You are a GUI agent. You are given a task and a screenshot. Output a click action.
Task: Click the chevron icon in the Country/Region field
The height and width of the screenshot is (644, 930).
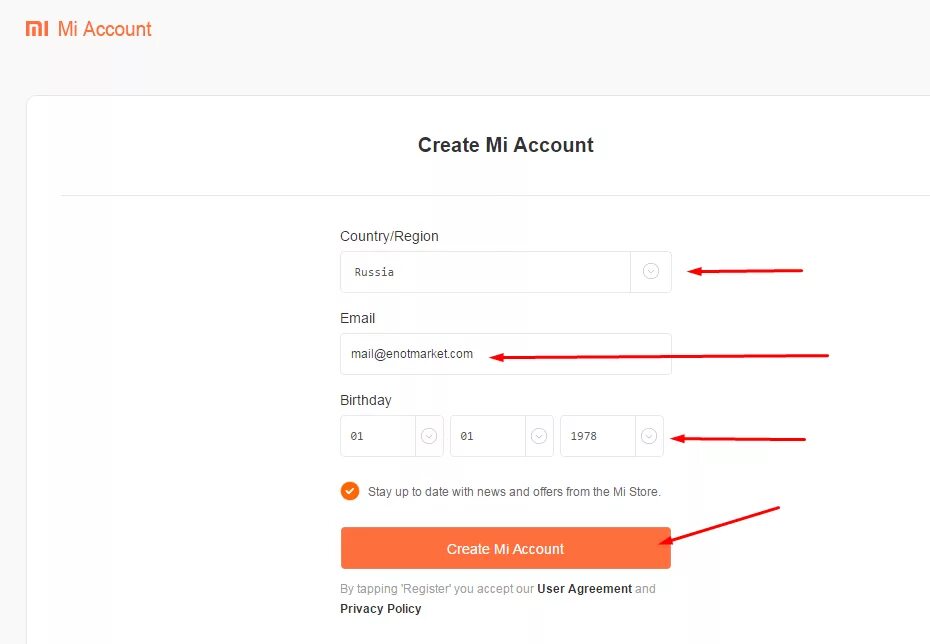(651, 272)
